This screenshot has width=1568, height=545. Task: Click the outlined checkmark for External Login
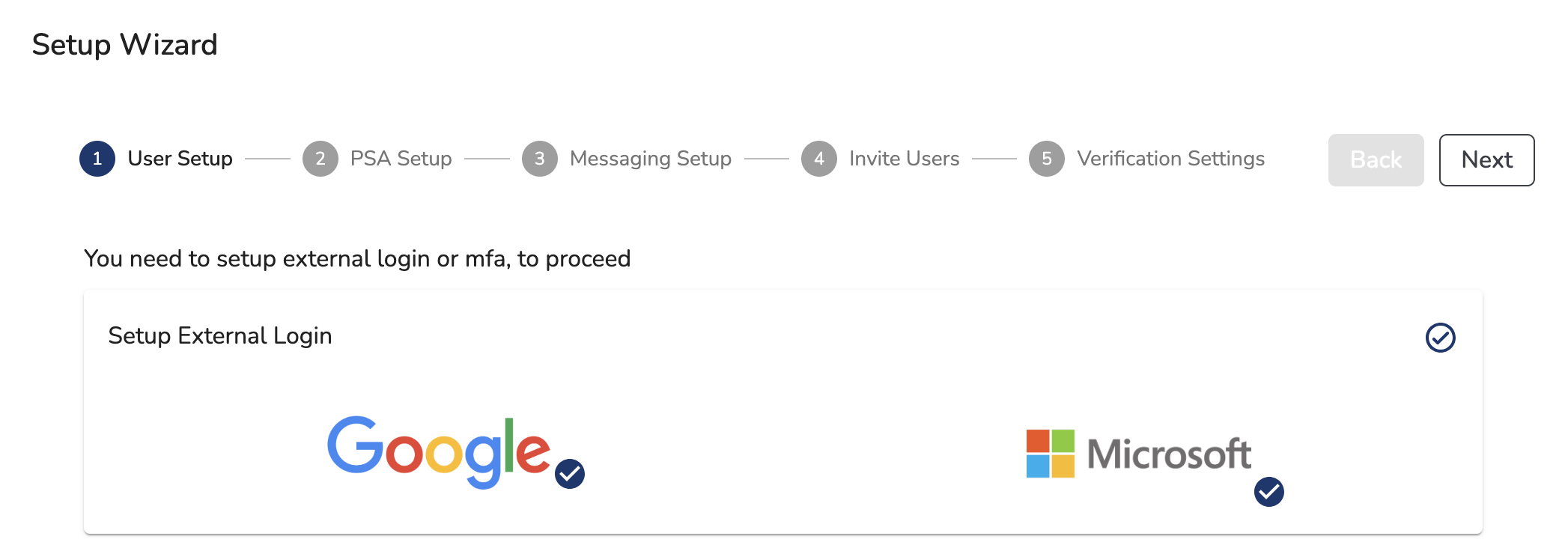click(x=1441, y=338)
